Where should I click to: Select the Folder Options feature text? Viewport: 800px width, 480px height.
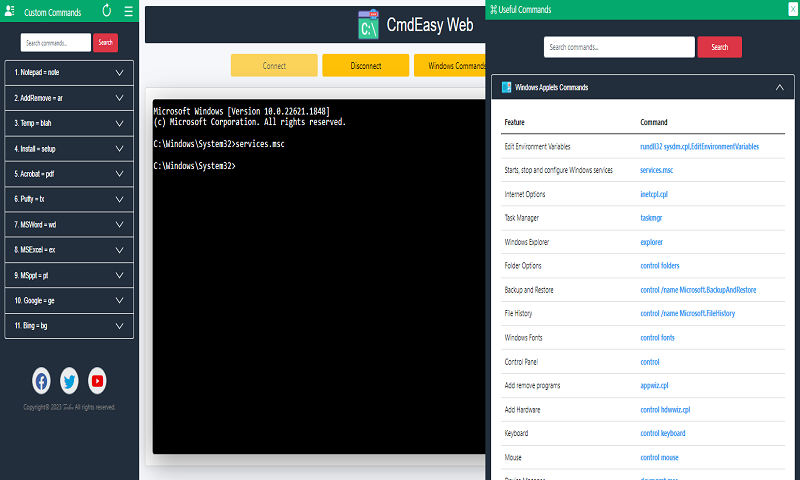click(523, 266)
